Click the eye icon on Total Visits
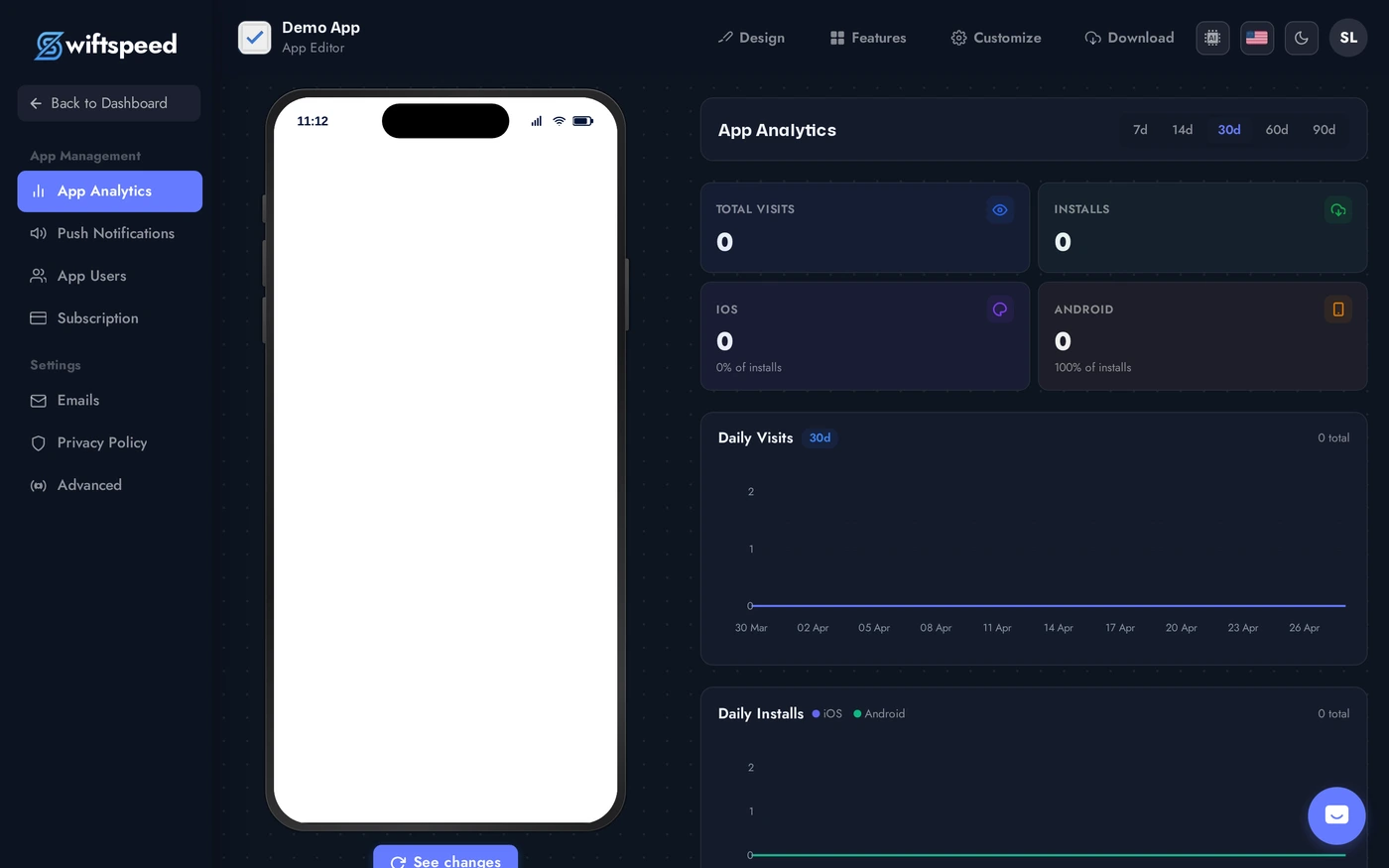 (999, 209)
